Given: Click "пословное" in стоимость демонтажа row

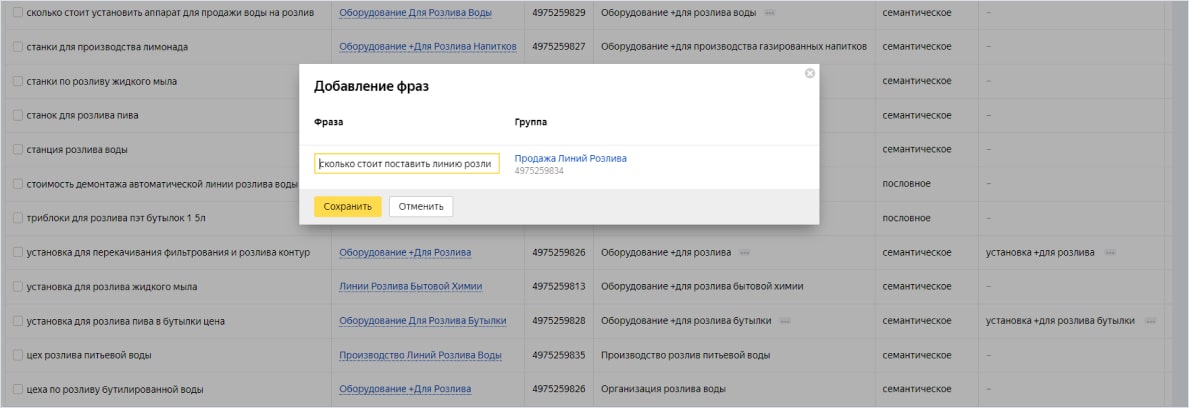Looking at the screenshot, I should pyautogui.click(x=906, y=184).
